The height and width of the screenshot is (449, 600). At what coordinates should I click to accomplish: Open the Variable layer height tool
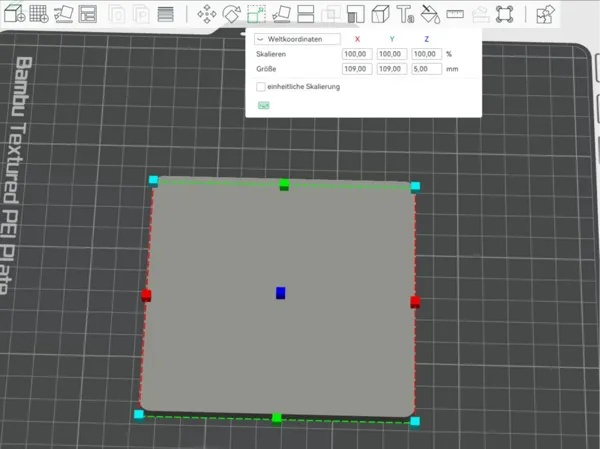pyautogui.click(x=165, y=15)
